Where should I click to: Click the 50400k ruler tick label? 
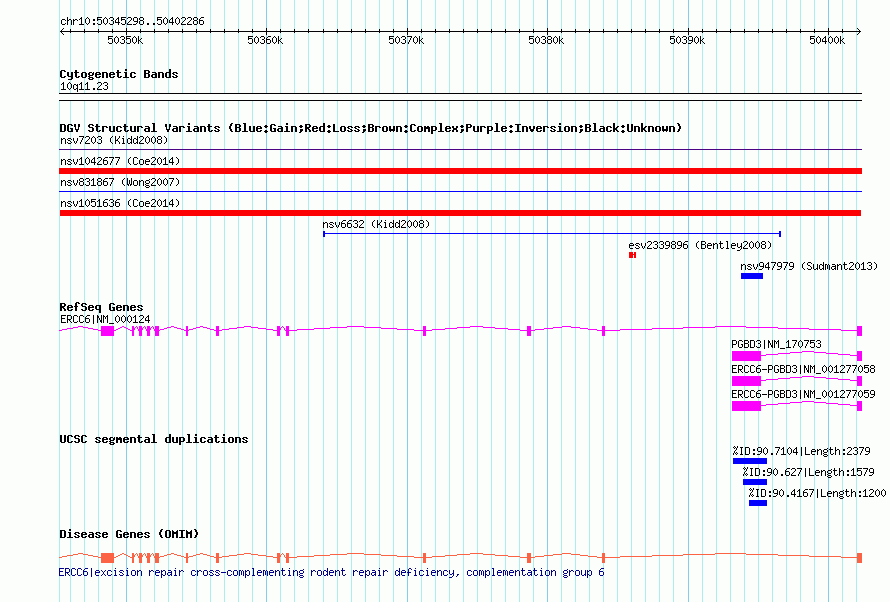827,40
